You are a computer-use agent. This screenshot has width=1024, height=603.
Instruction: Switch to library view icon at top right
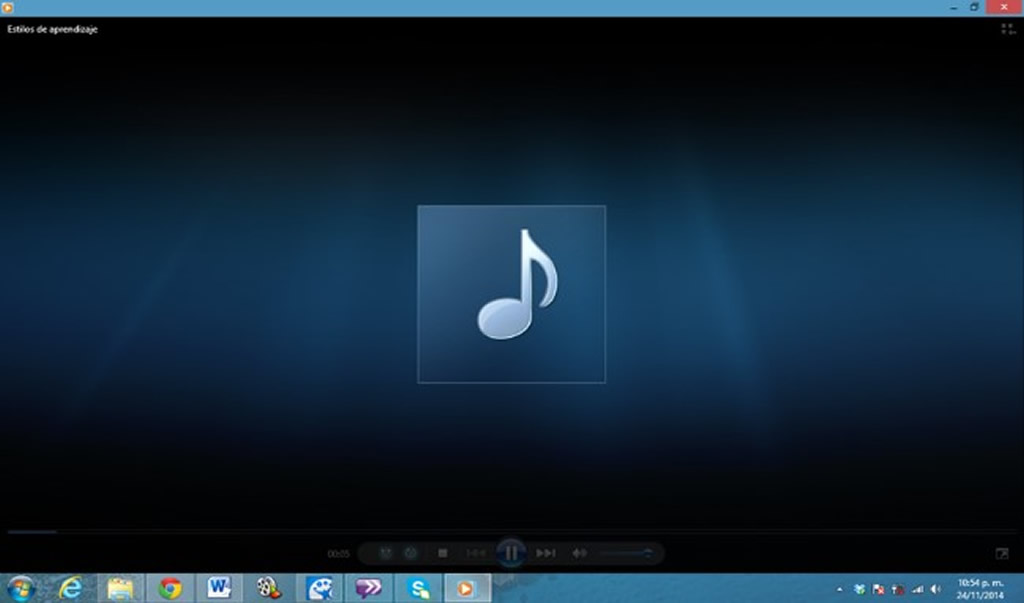click(x=1007, y=30)
